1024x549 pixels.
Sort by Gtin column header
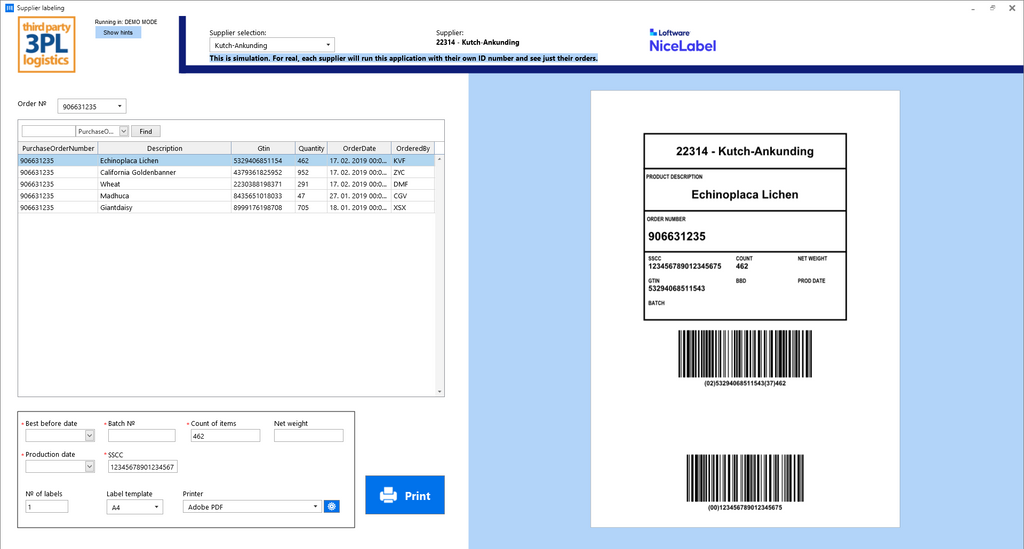pos(263,148)
